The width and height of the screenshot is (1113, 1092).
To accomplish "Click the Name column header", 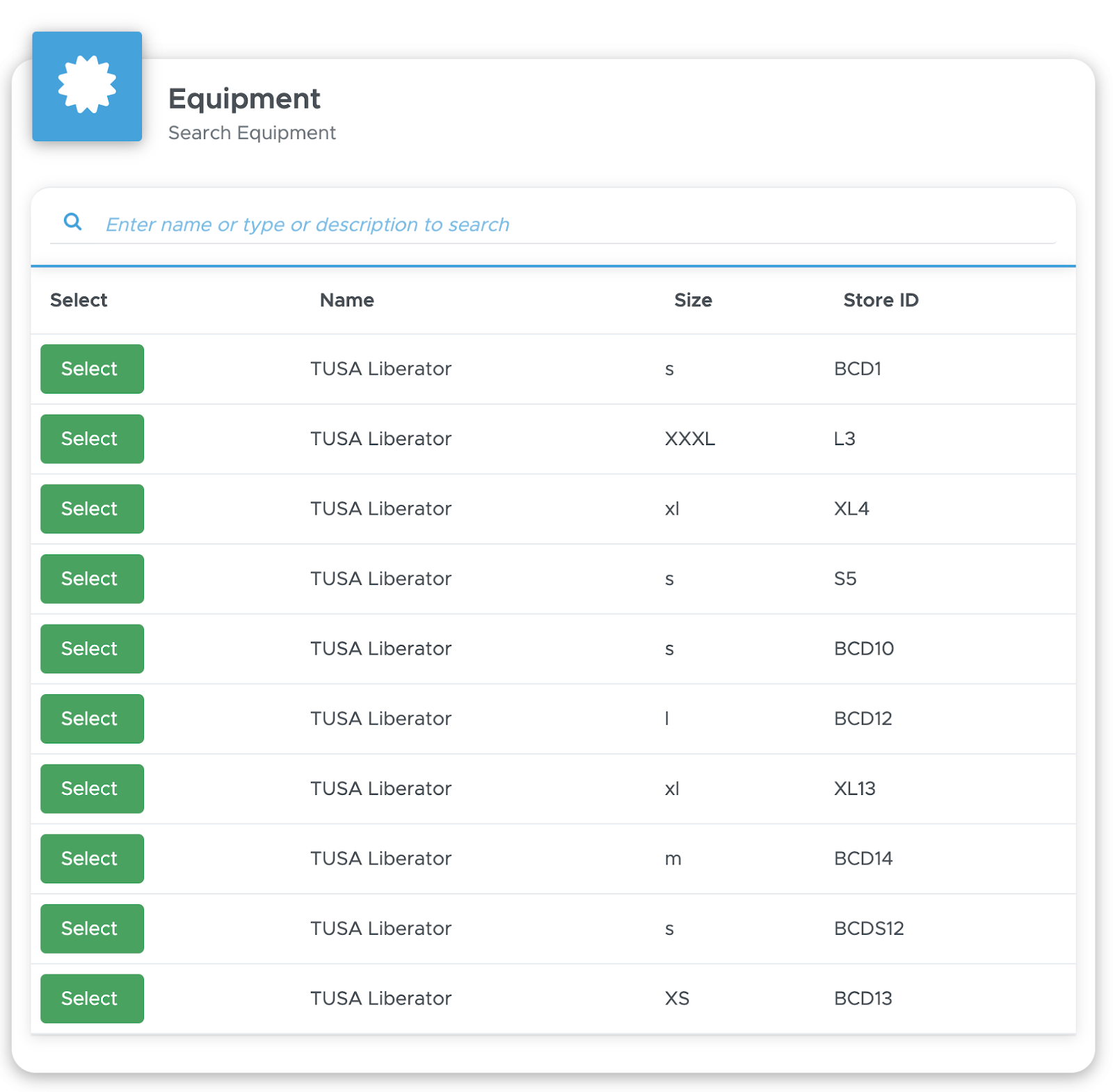I will [x=346, y=300].
